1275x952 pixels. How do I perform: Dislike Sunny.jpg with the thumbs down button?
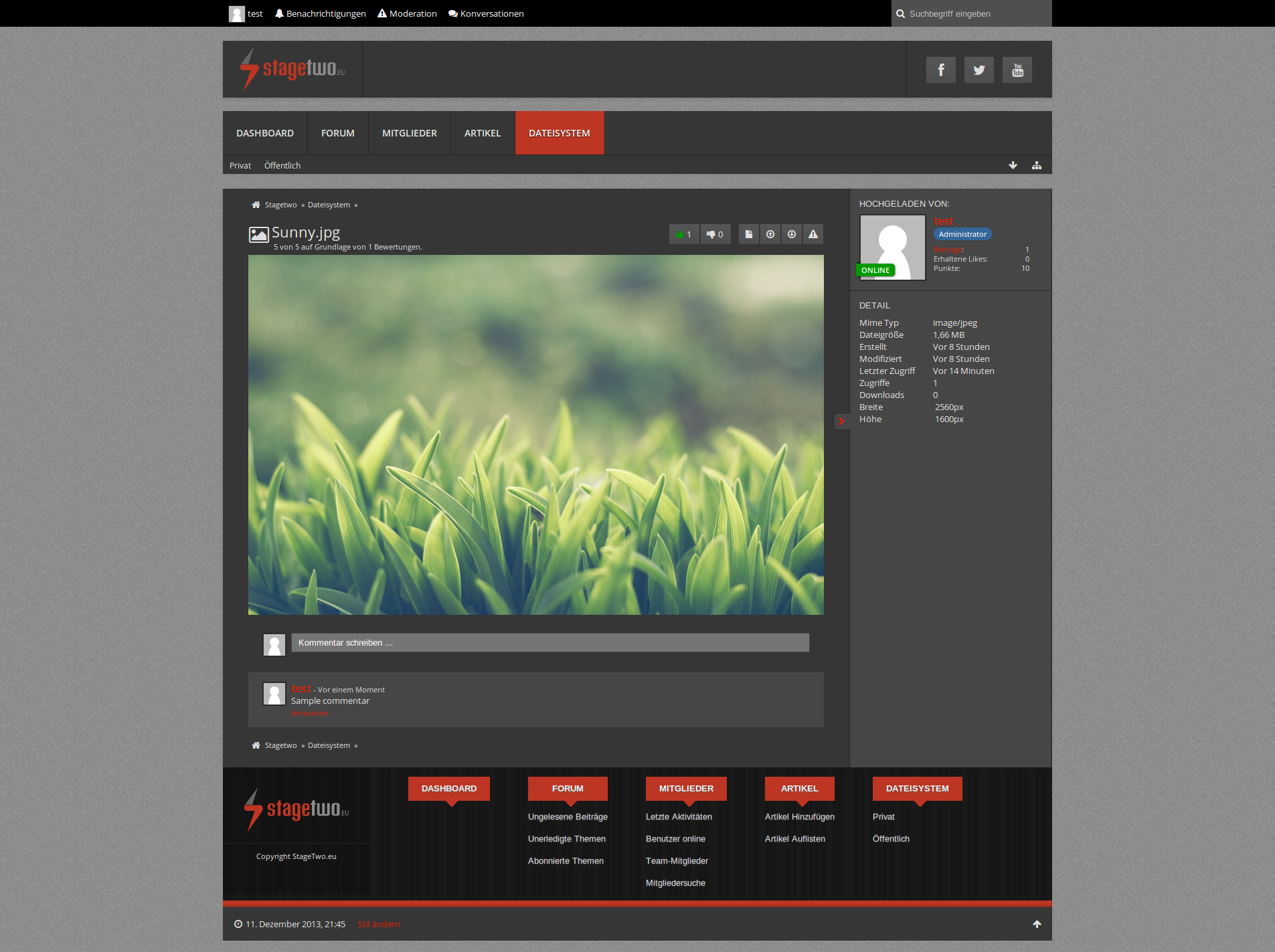pyautogui.click(x=715, y=234)
